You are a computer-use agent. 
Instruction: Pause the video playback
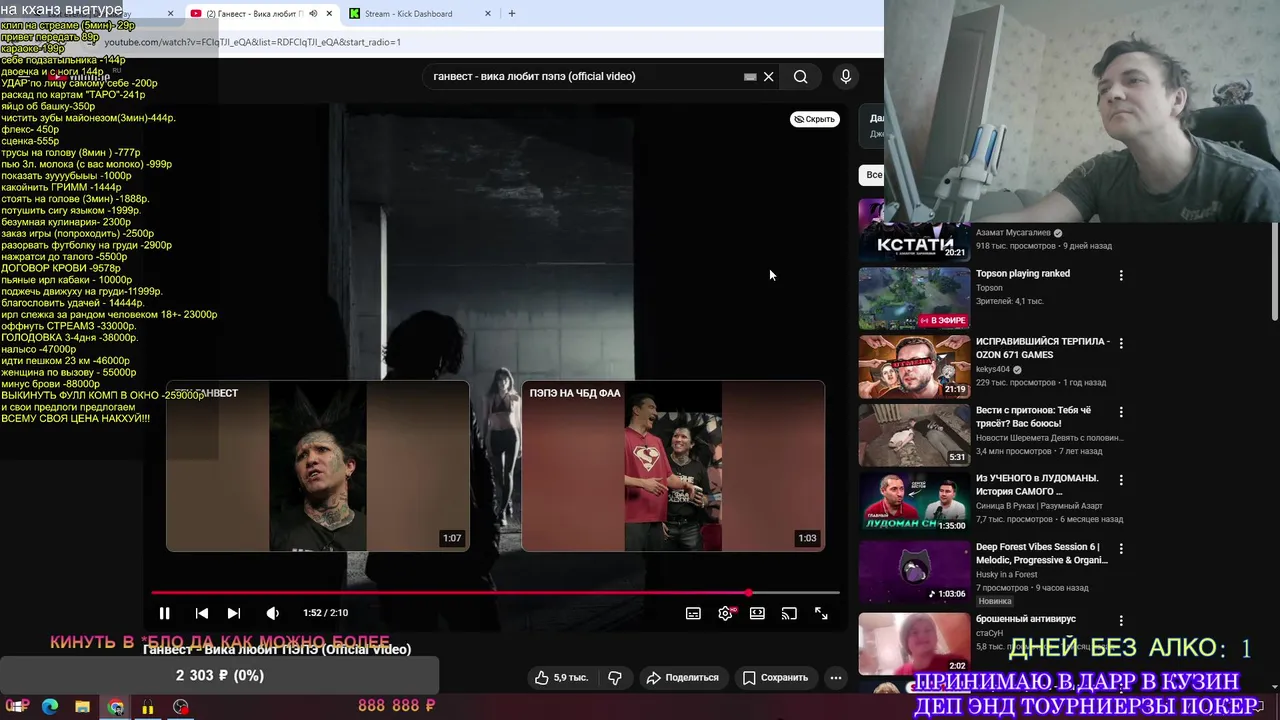[x=164, y=613]
